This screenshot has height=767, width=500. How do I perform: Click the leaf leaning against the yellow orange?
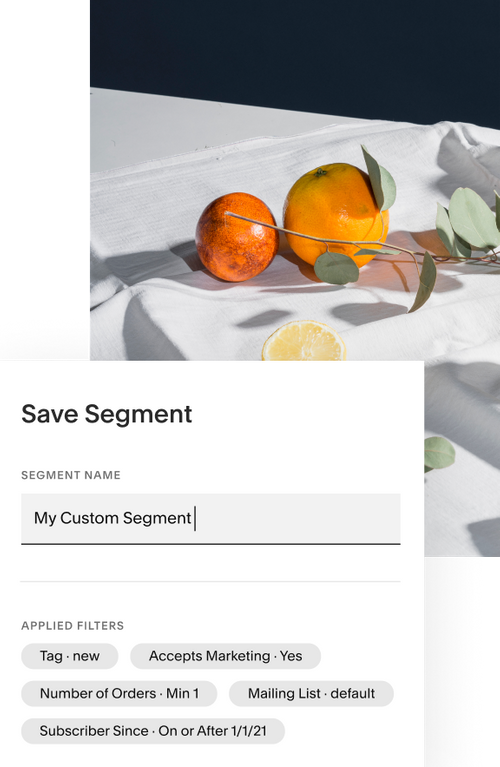pyautogui.click(x=379, y=180)
